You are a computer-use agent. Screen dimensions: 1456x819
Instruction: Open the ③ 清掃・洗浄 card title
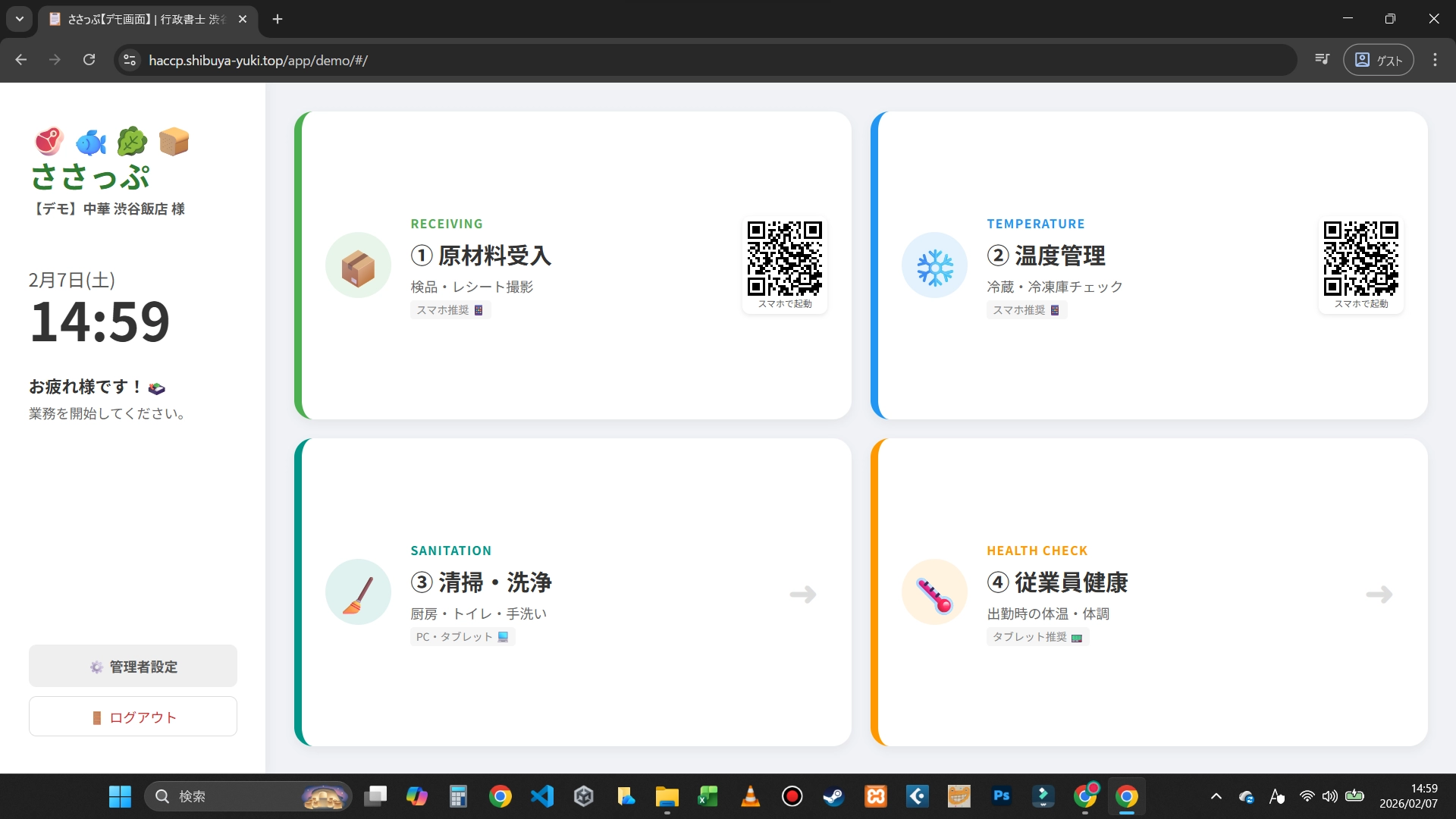[x=481, y=582]
